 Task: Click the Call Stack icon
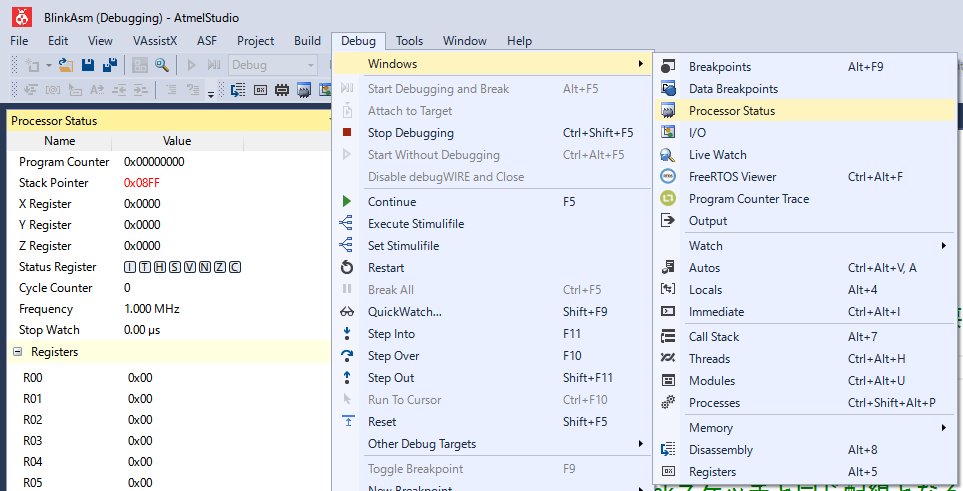668,336
